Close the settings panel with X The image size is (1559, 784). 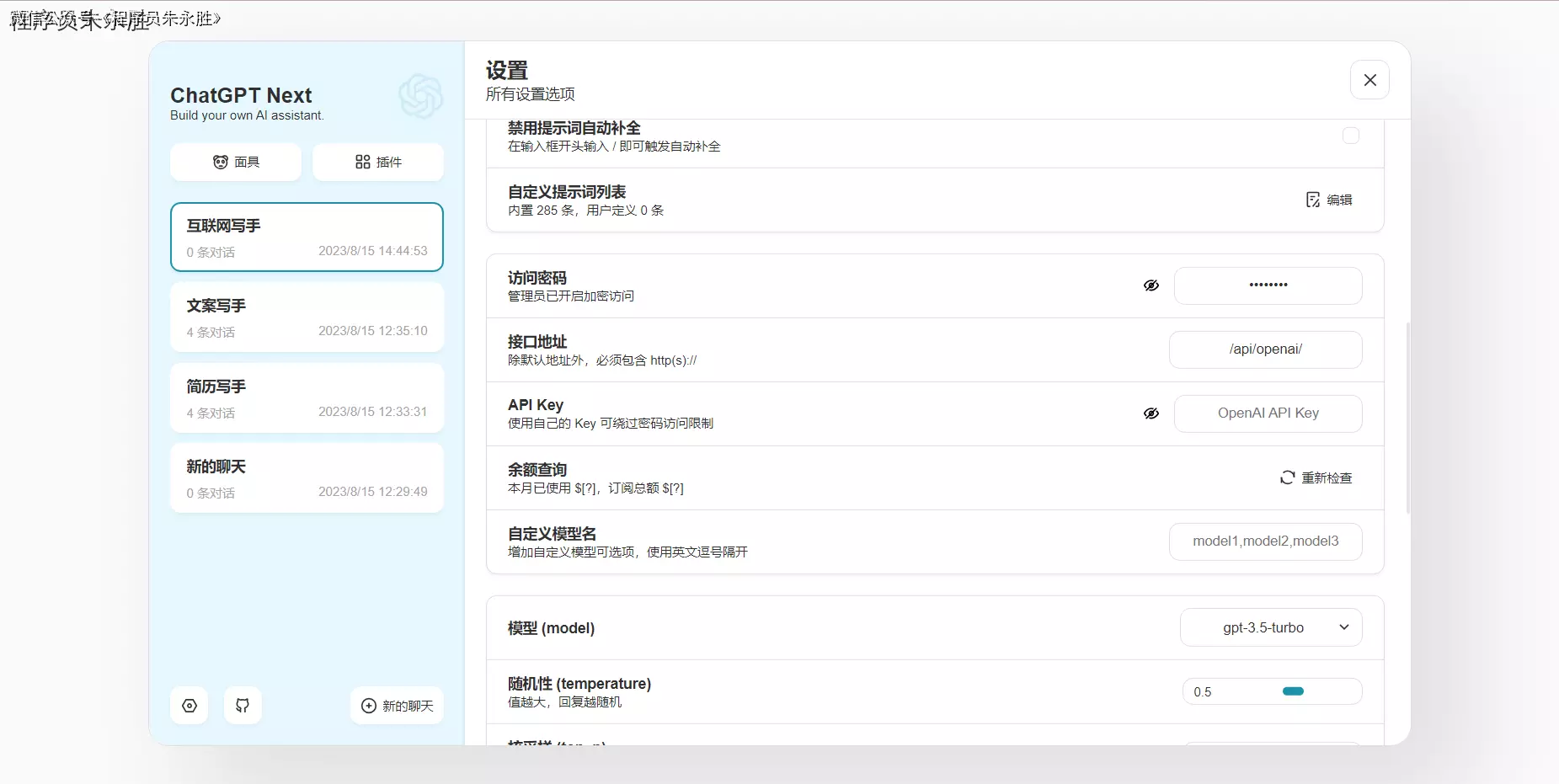tap(1369, 80)
